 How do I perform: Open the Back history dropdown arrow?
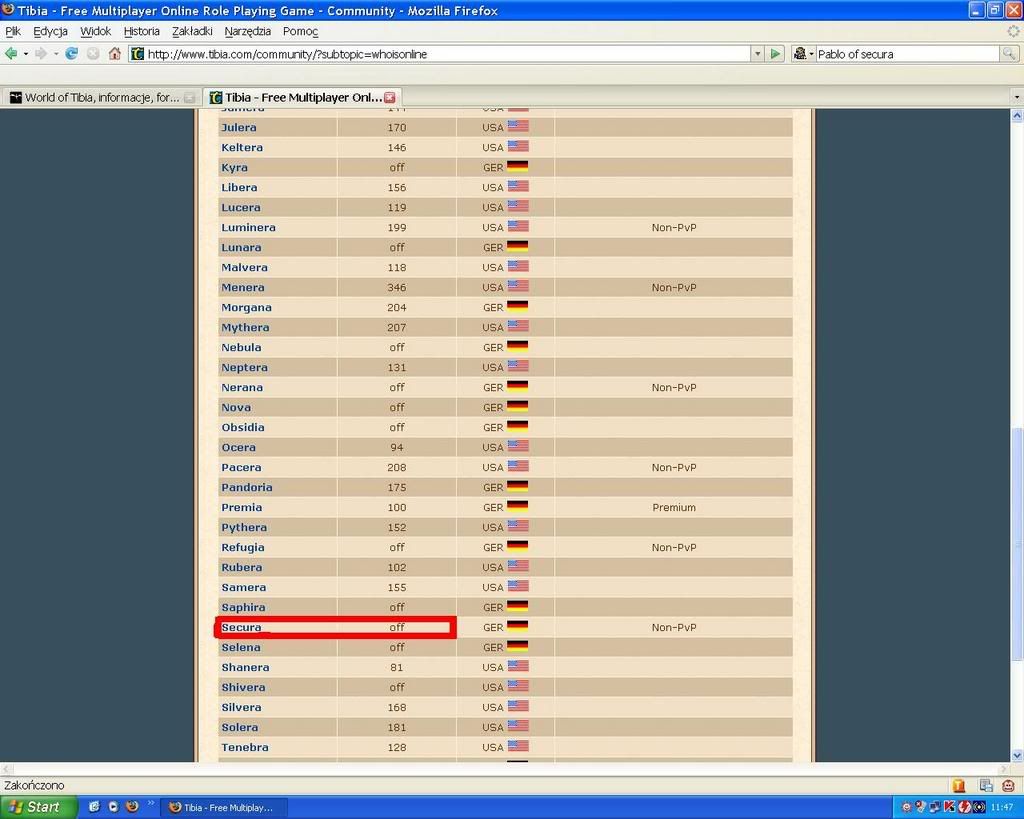[x=25, y=54]
